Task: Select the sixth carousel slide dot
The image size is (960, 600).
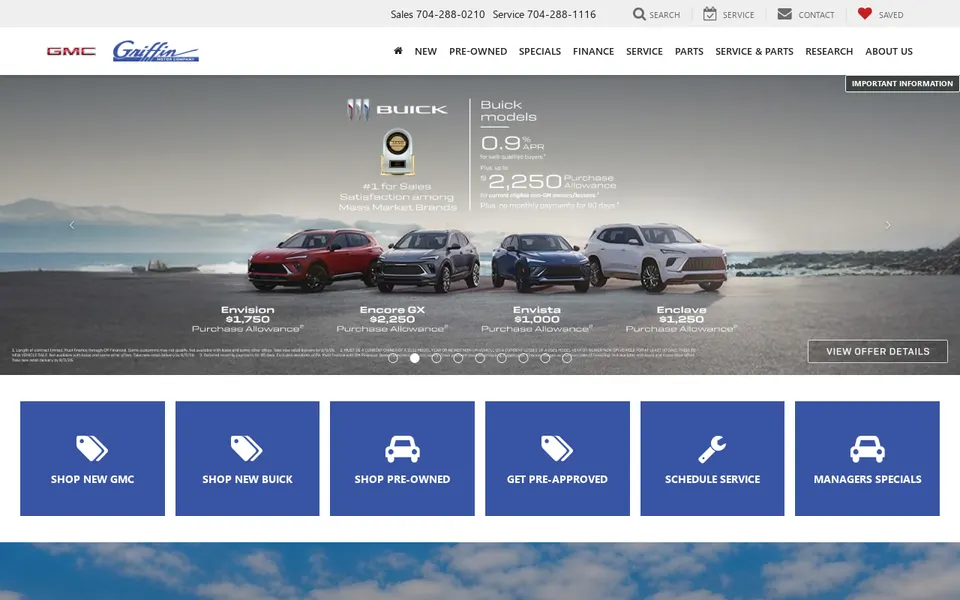Action: [x=501, y=358]
